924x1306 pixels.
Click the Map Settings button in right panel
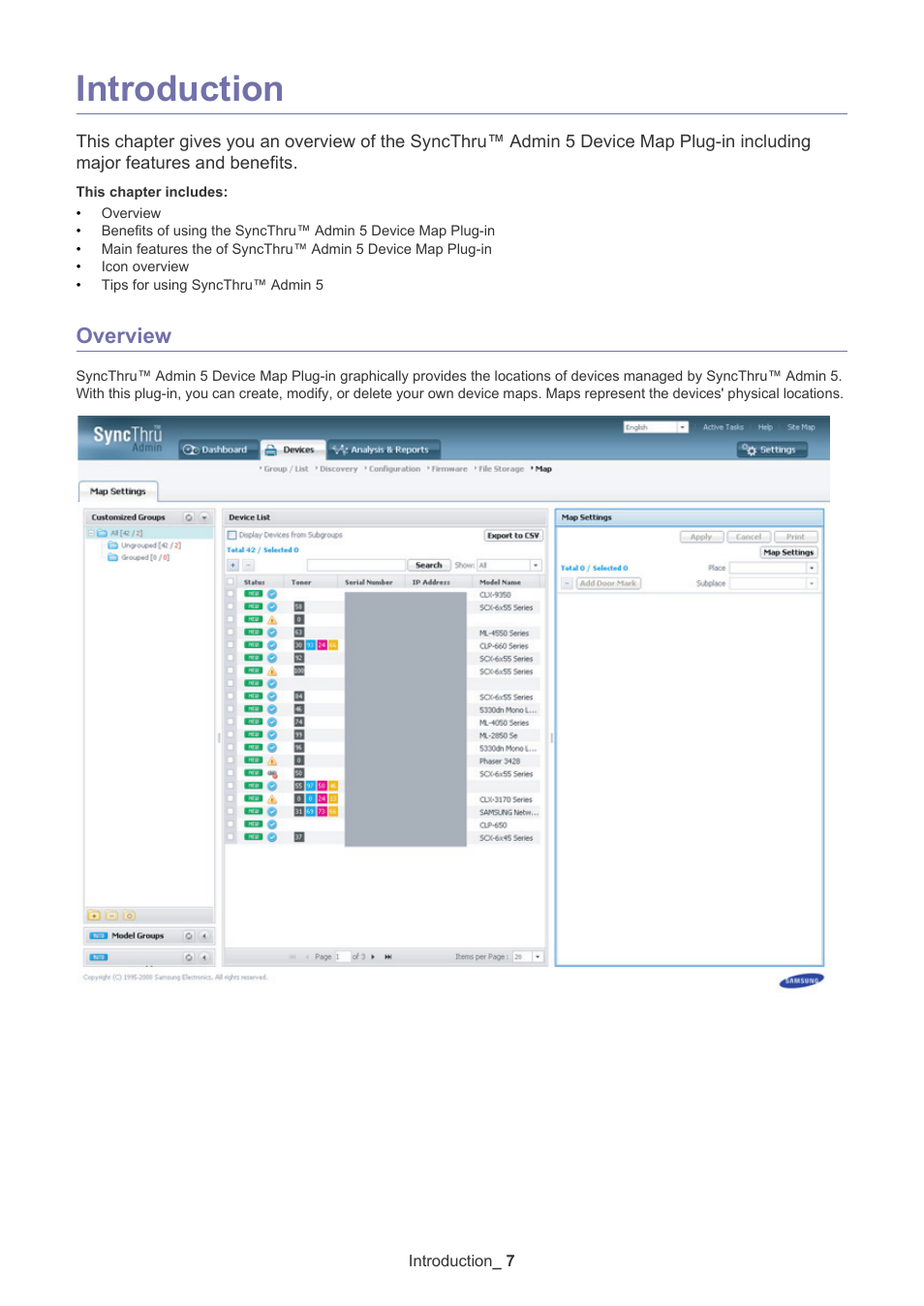[787, 552]
